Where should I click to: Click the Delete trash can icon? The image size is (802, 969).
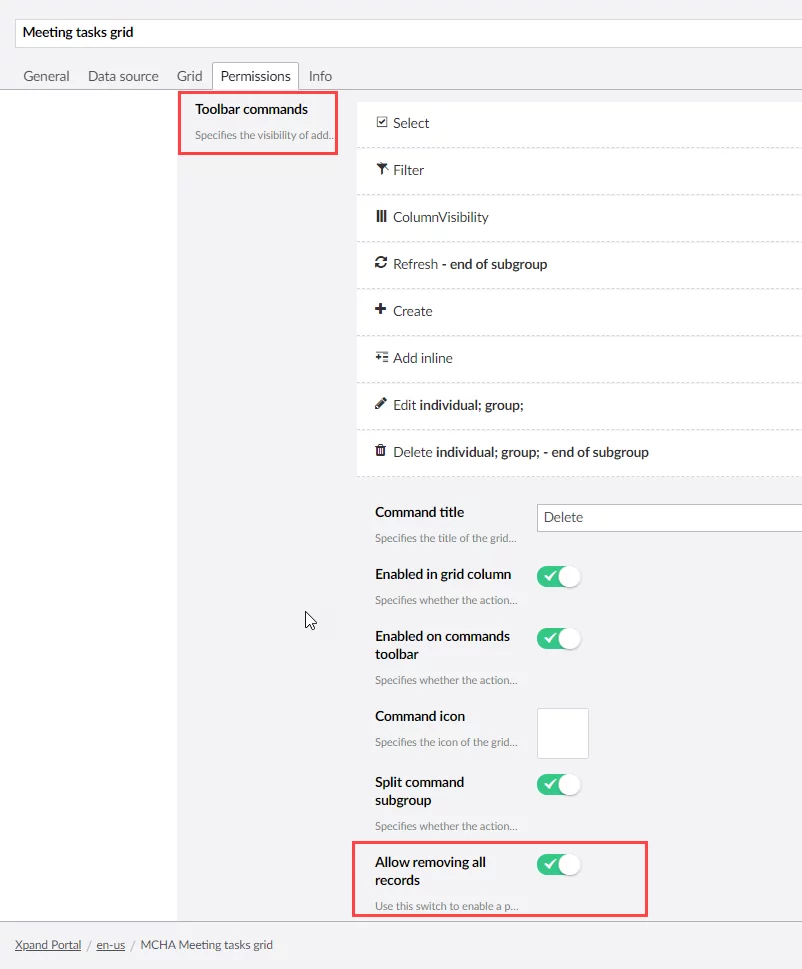381,451
